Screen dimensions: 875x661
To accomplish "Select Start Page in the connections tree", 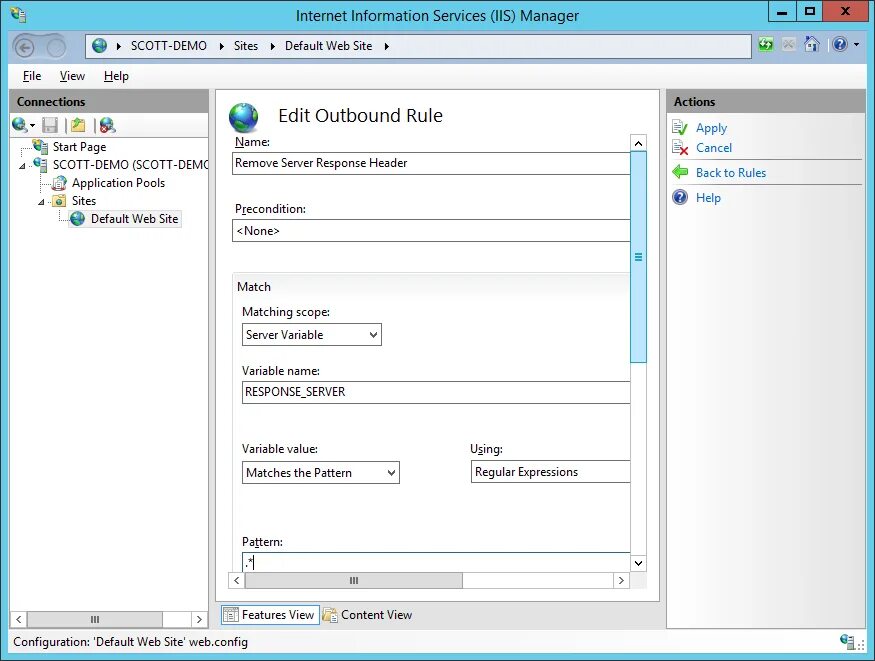I will point(79,147).
